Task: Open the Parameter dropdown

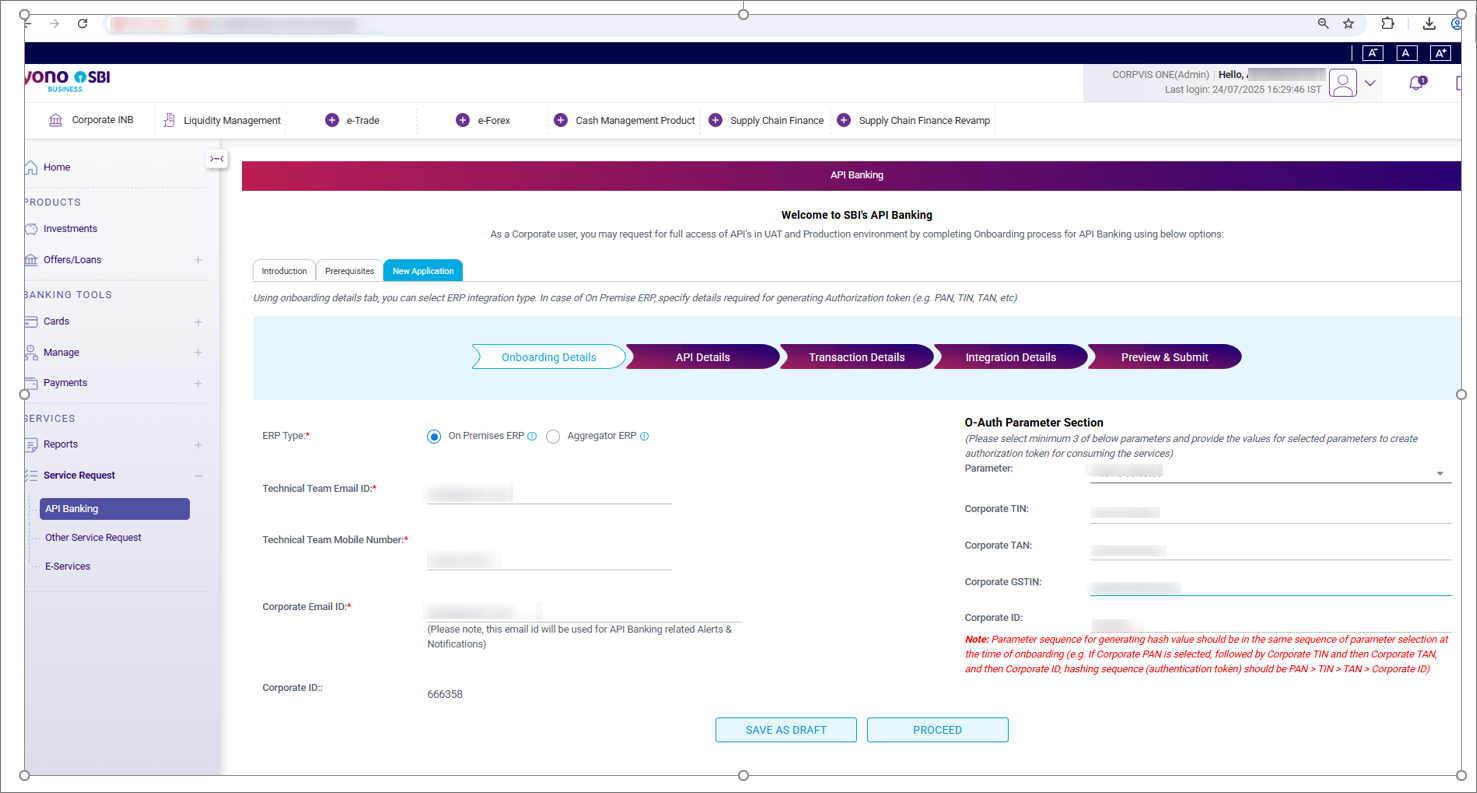Action: (1270, 472)
